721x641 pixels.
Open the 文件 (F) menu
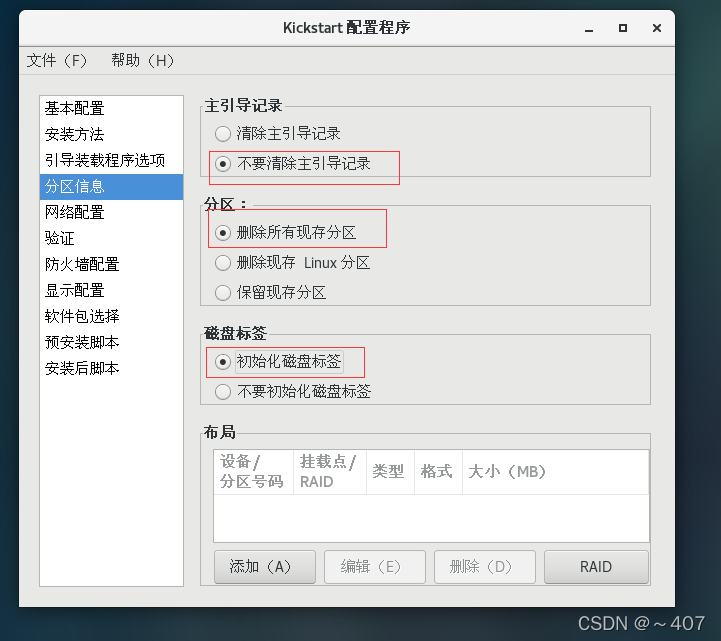pos(57,60)
